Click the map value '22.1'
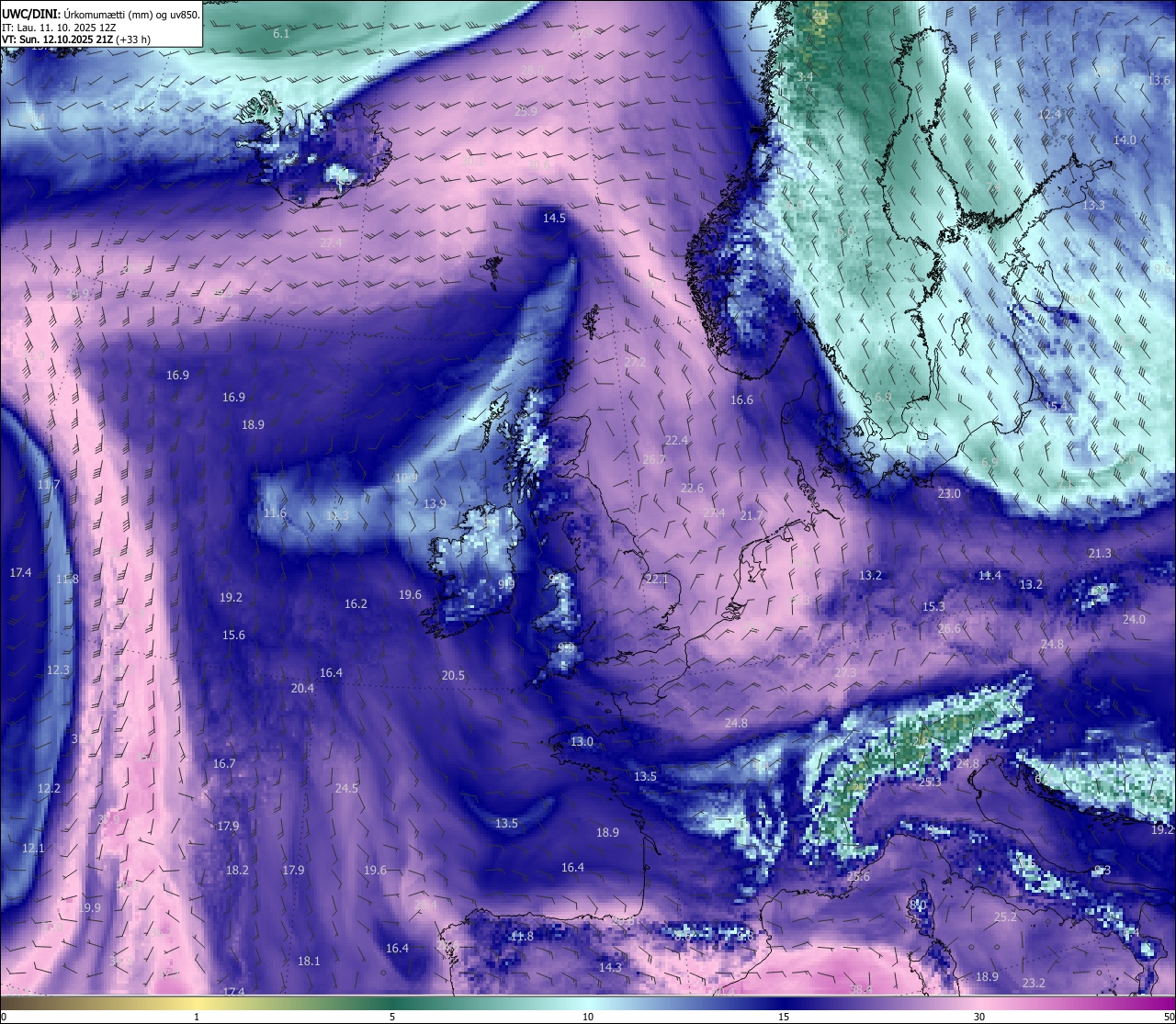The image size is (1176, 1024). point(657,579)
